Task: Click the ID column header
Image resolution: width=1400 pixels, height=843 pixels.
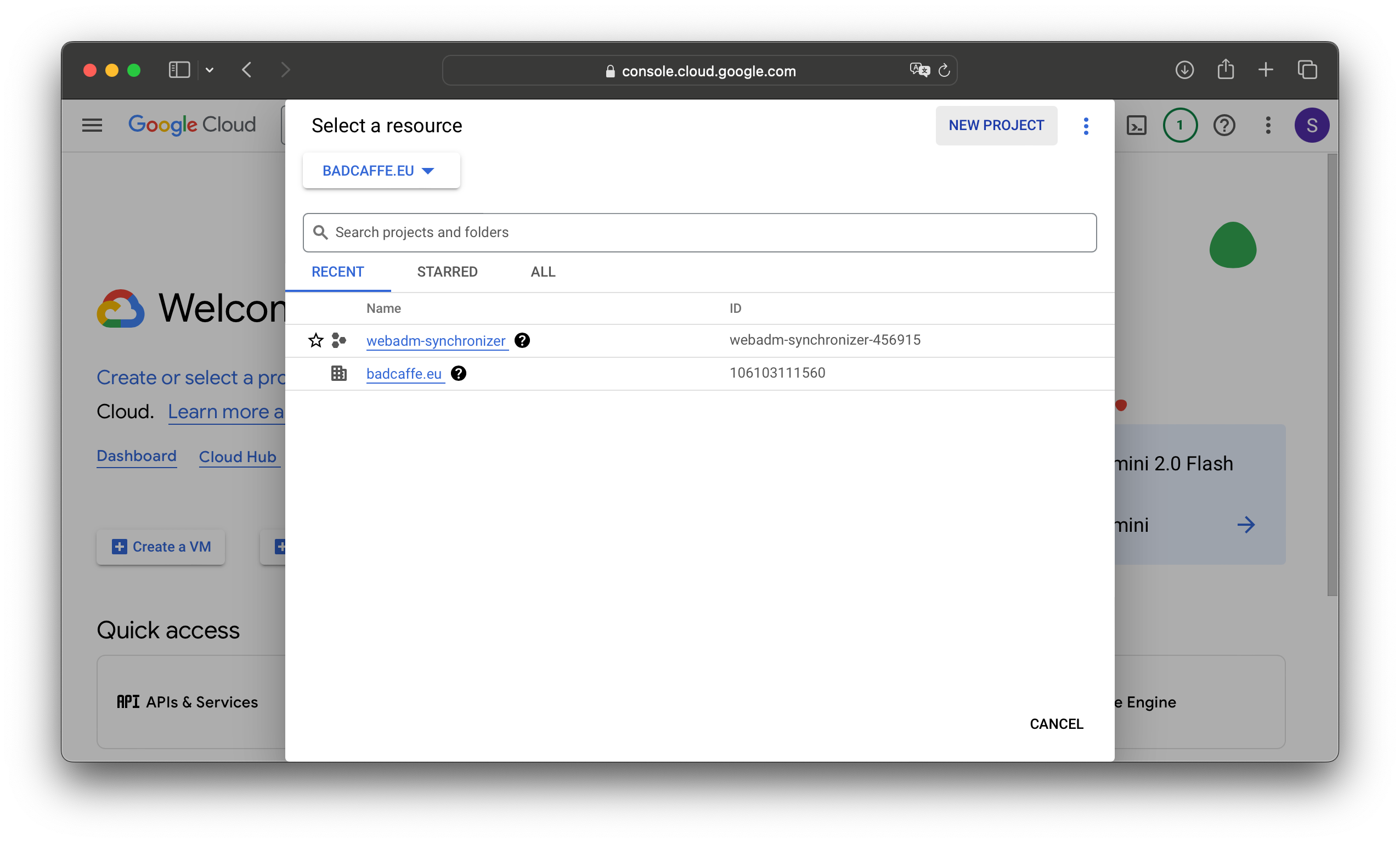Action: tap(735, 308)
